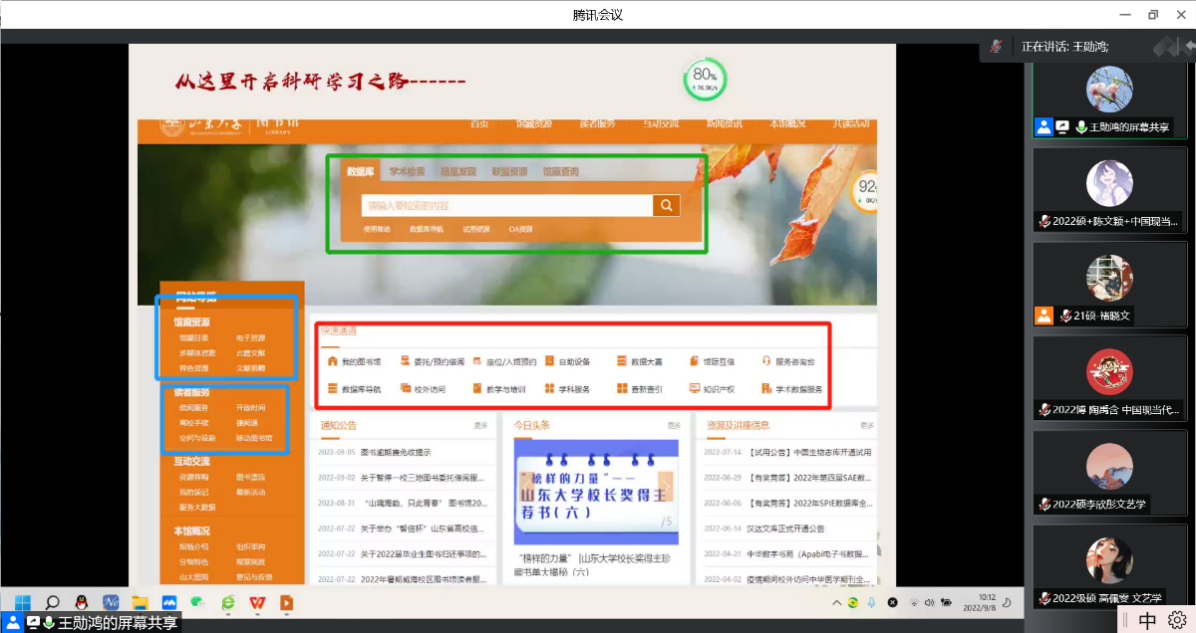Image resolution: width=1196 pixels, height=633 pixels.
Task: Click the 今日头条 book recommendation banner
Action: (x=594, y=490)
